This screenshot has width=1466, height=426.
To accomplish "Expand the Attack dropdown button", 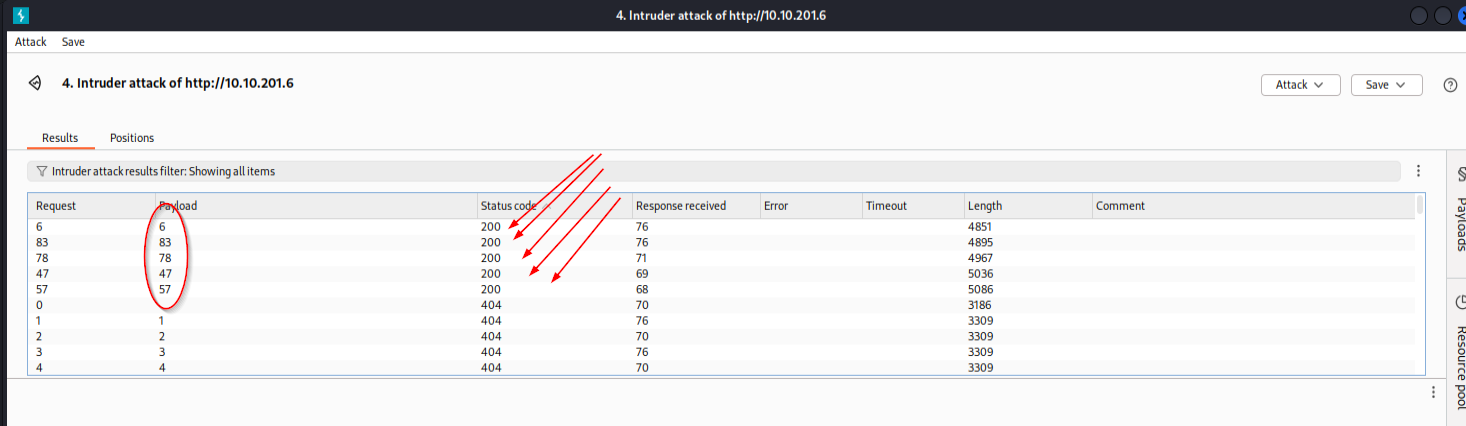I will [x=1300, y=85].
